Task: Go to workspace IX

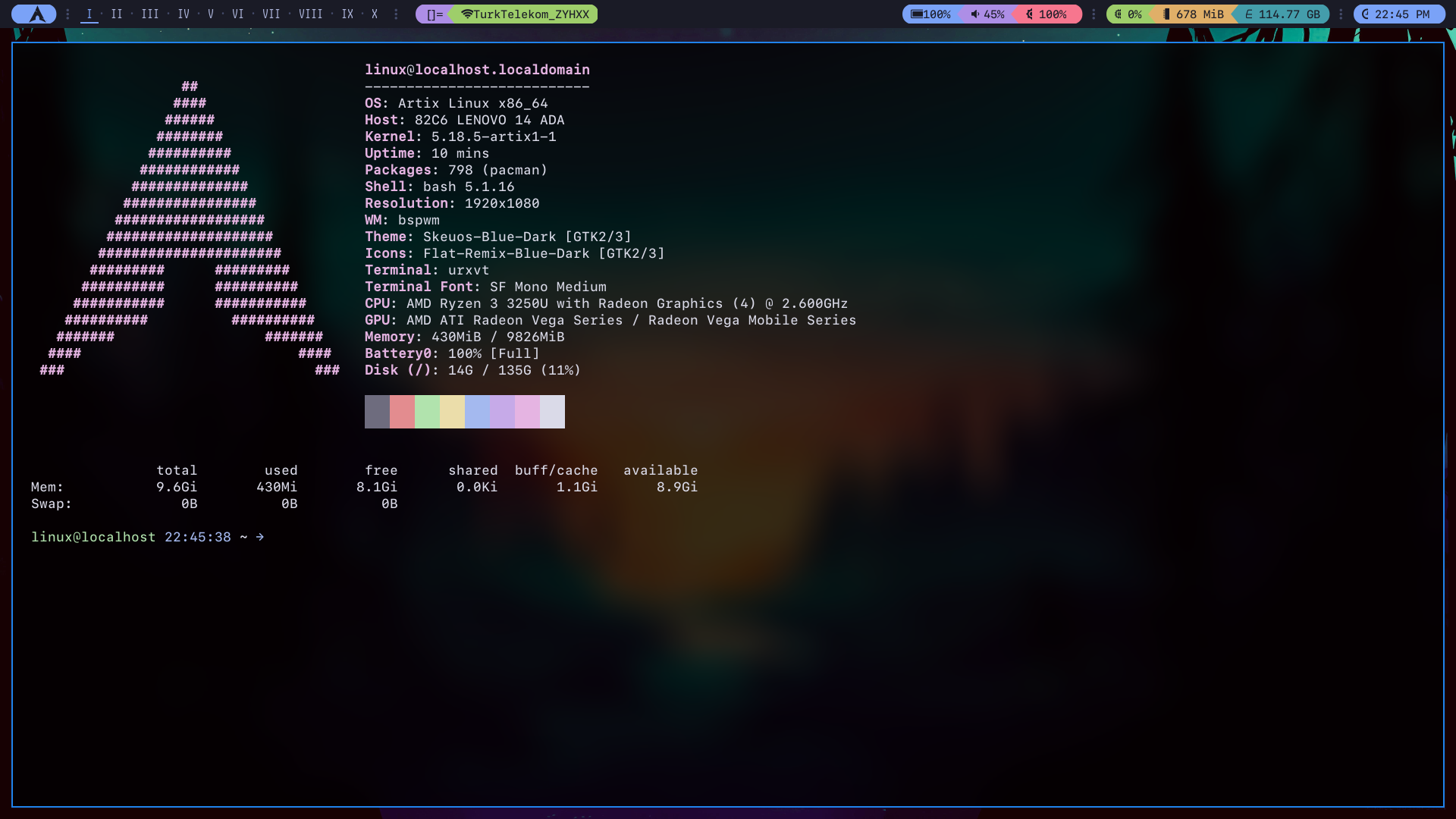Action: click(347, 14)
